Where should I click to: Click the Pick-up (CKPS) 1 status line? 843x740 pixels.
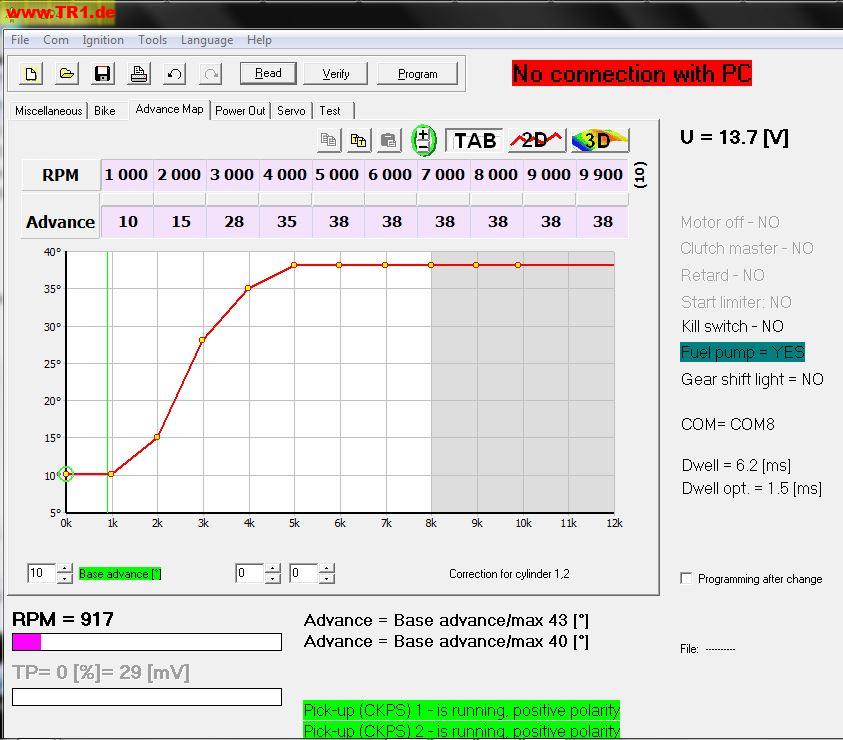click(x=462, y=710)
